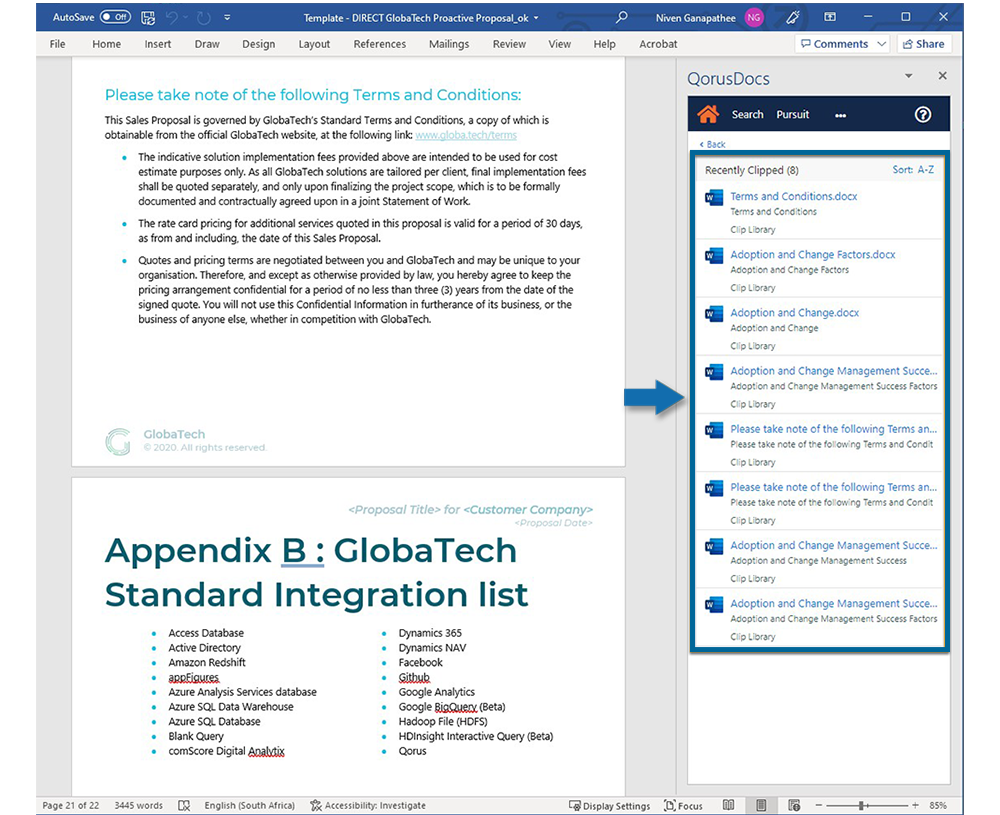
Task: Toggle the AutoSave switch
Action: pos(116,17)
